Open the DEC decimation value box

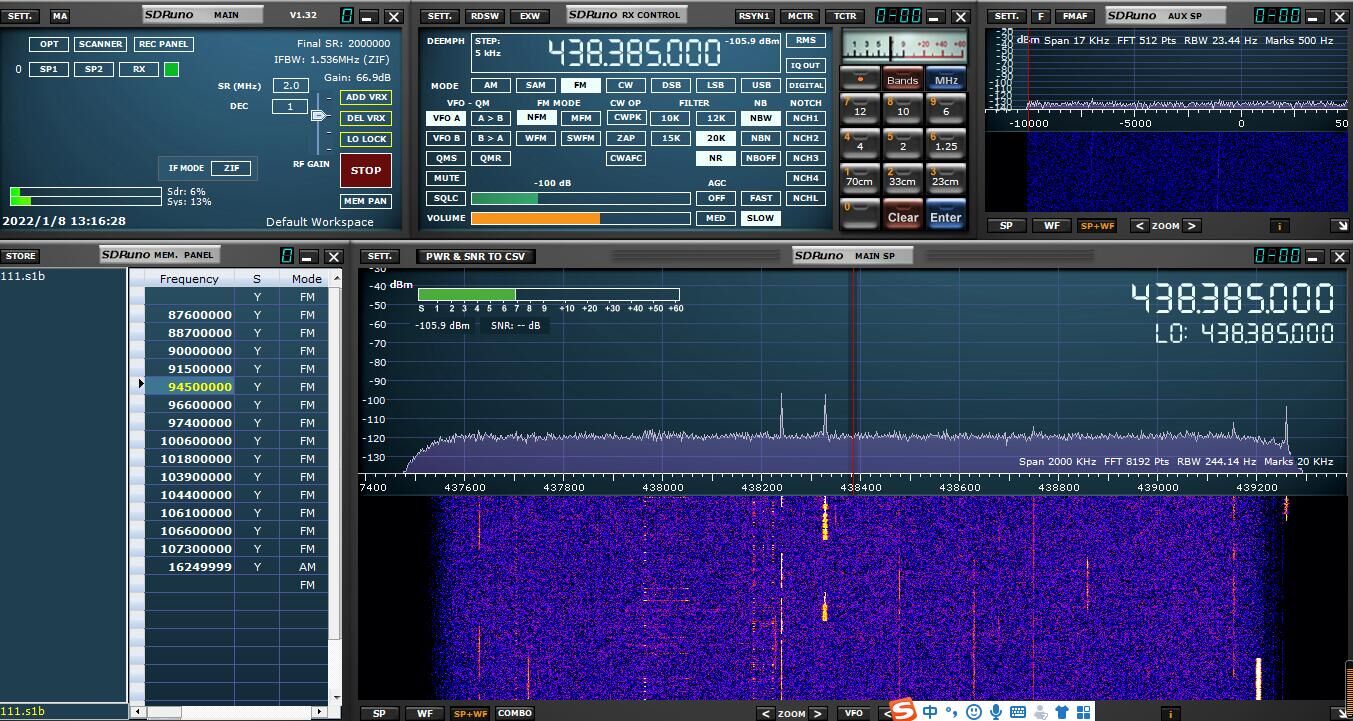[290, 106]
